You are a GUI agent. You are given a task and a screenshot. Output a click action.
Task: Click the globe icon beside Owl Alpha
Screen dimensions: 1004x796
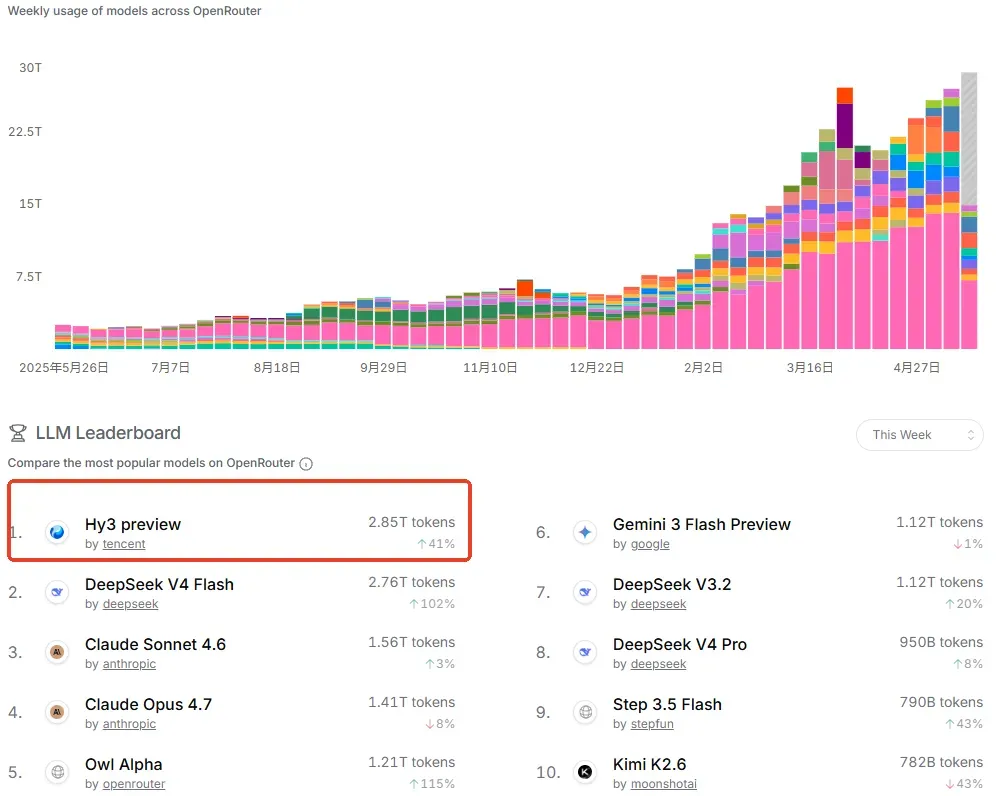(x=57, y=772)
